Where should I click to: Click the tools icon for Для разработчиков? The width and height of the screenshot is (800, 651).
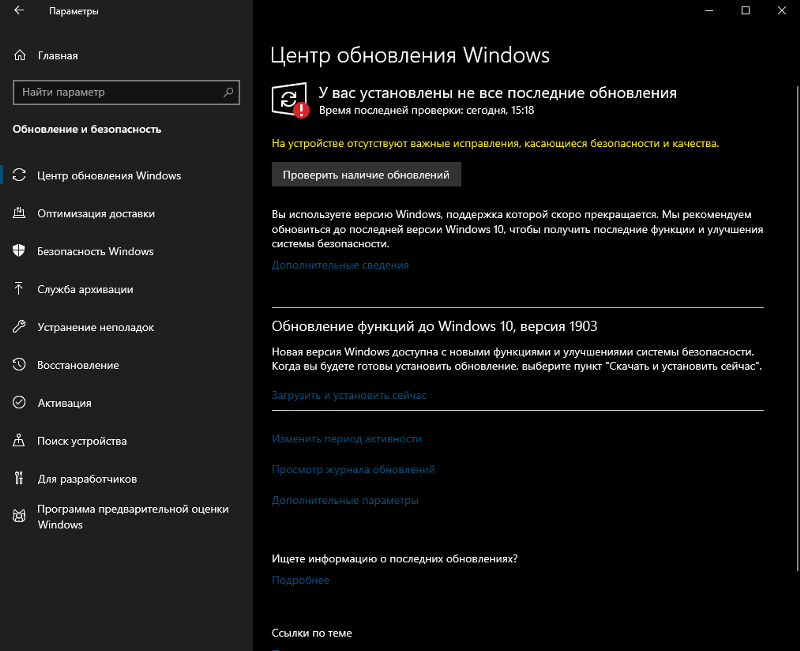[x=19, y=478]
